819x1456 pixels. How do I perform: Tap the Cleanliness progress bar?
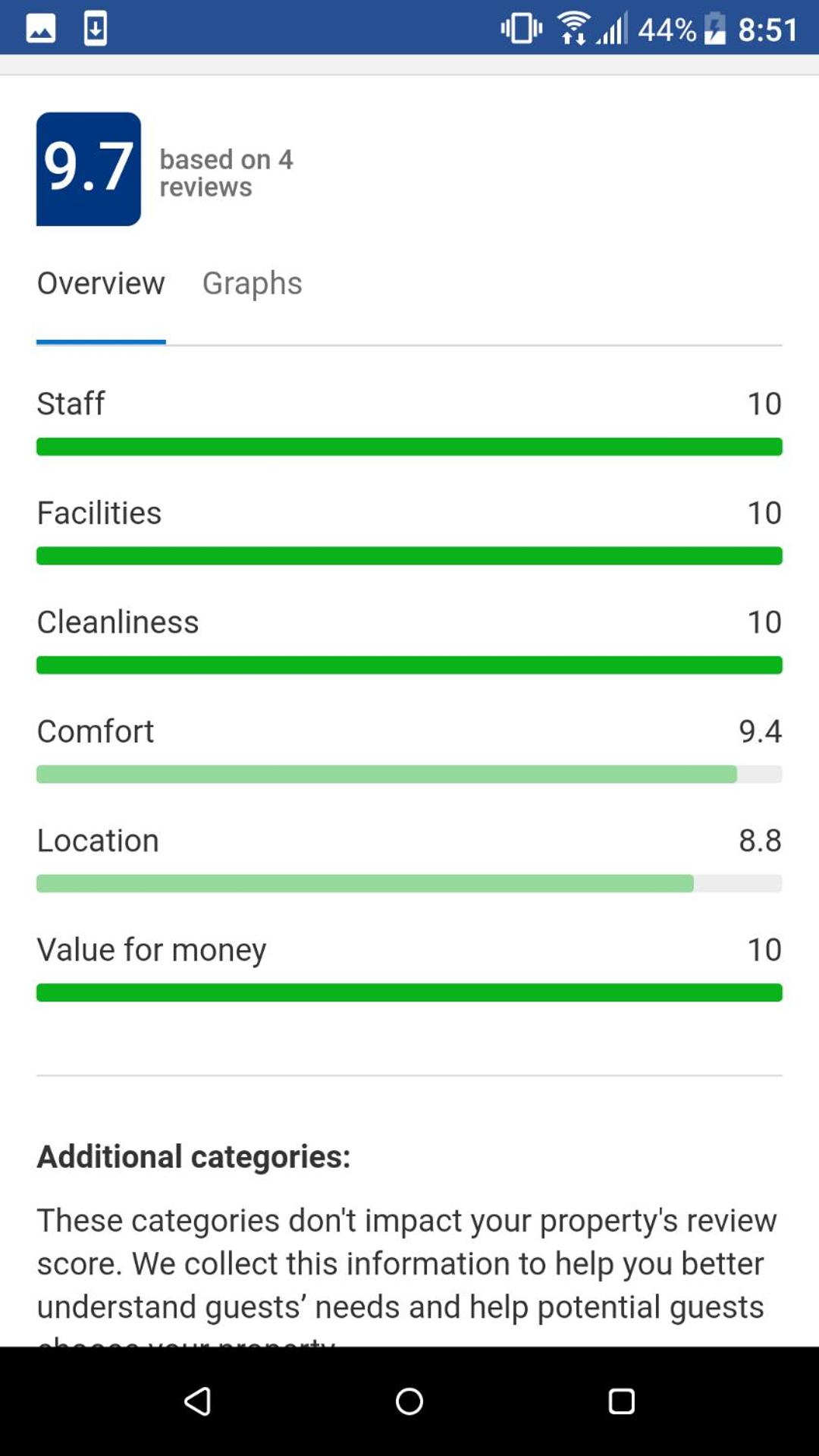point(409,665)
